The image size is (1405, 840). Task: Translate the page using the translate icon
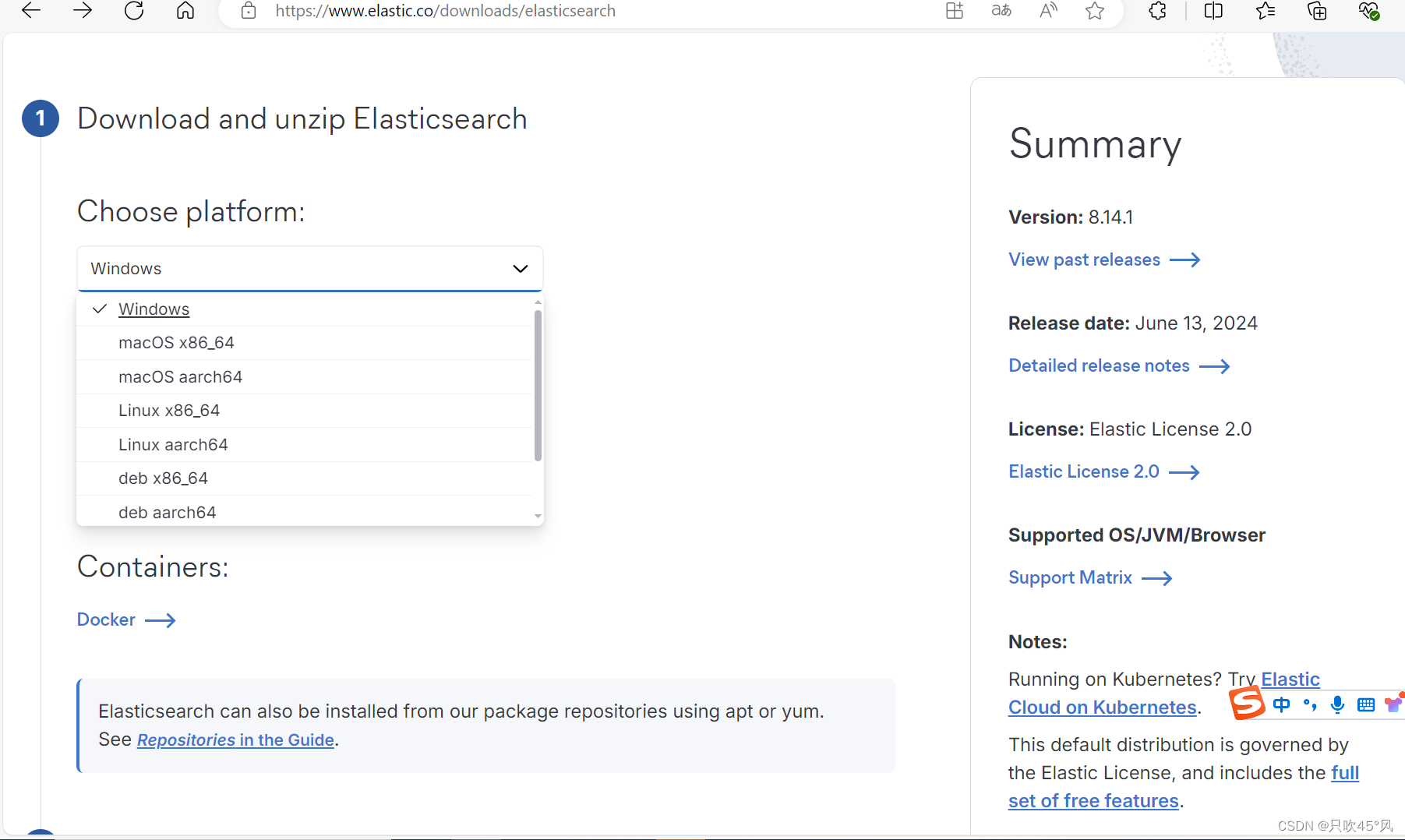tap(1001, 11)
